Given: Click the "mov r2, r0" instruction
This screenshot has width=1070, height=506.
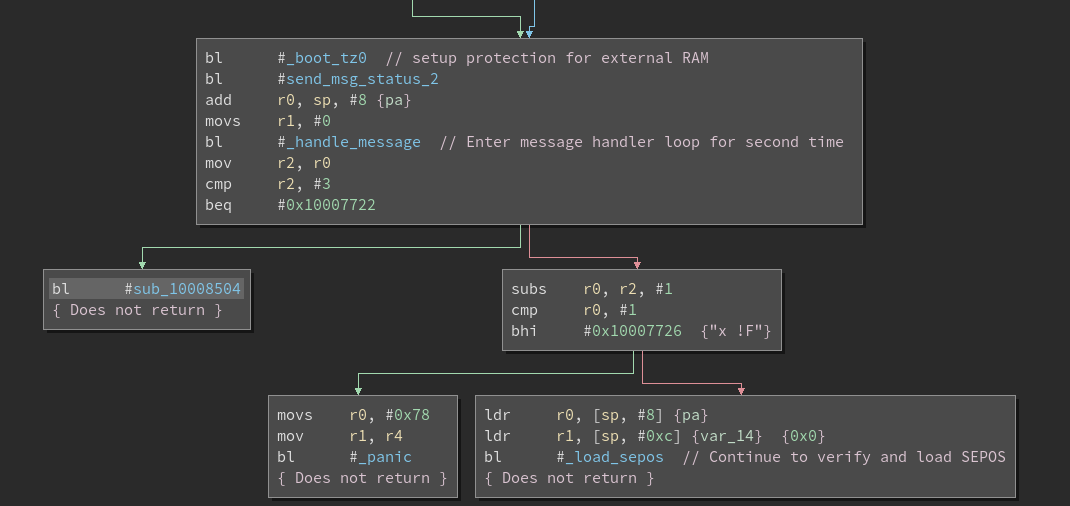Looking at the screenshot, I should 267,163.
